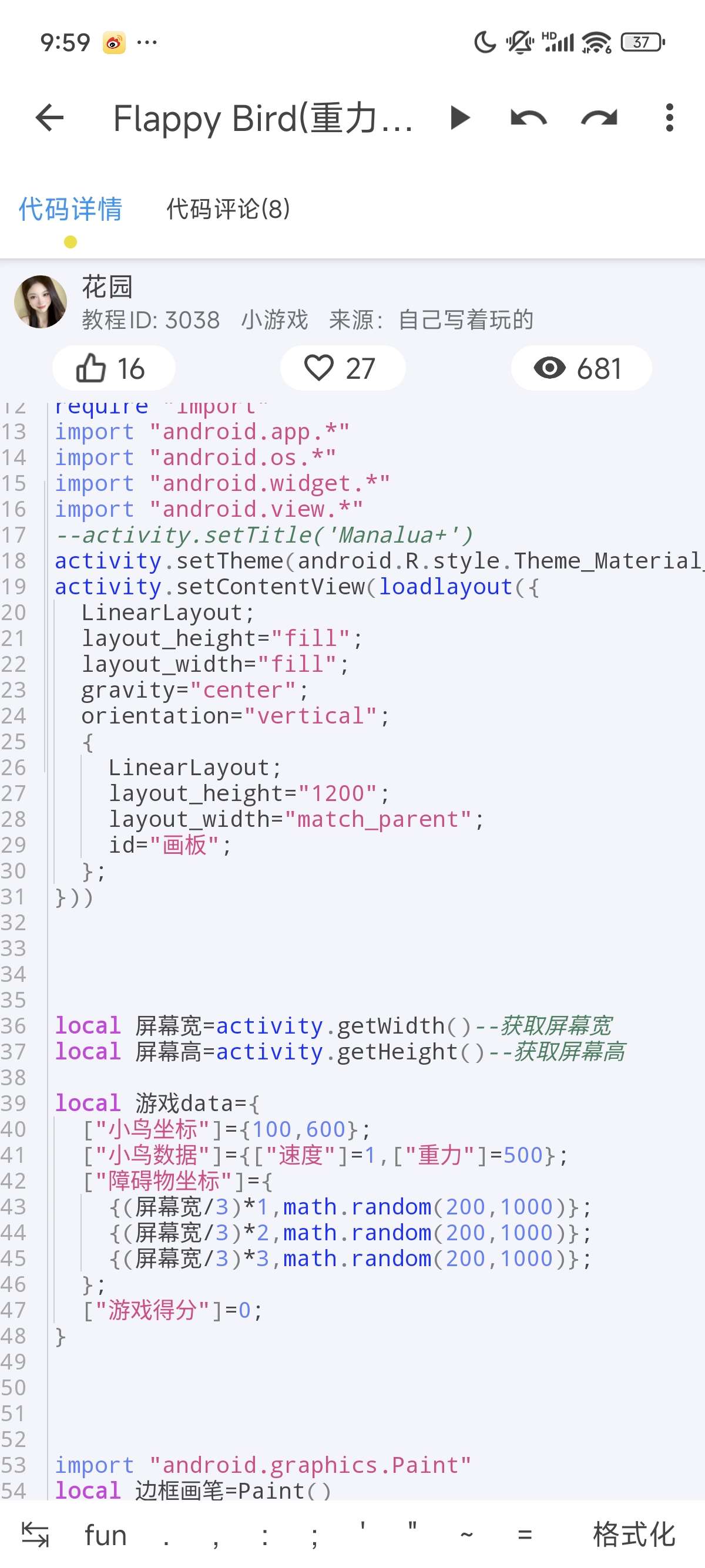This screenshot has height=1568, width=705.
Task: Place cursor on import "android.graphics.Paint" line
Action: [263, 1466]
